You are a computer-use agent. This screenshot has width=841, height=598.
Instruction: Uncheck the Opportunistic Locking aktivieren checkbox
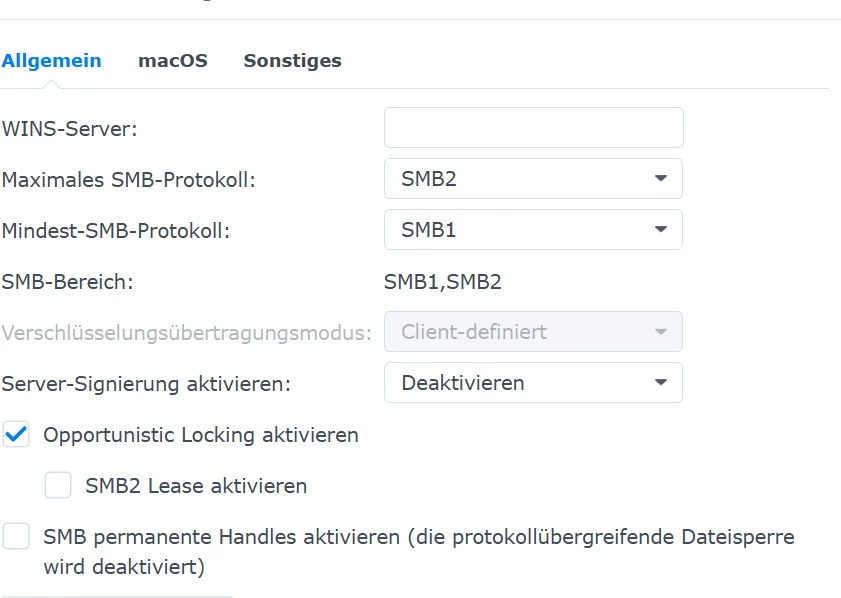click(16, 434)
